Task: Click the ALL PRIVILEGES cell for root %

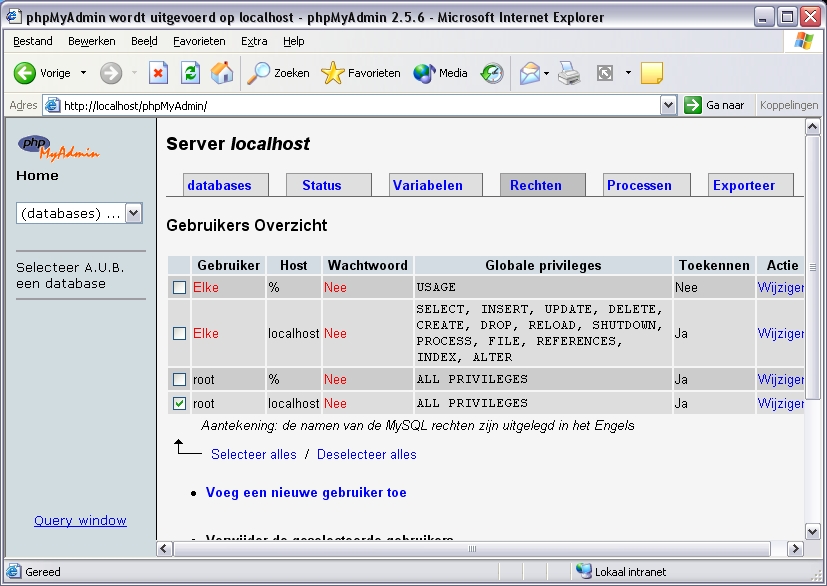Action: tap(543, 379)
